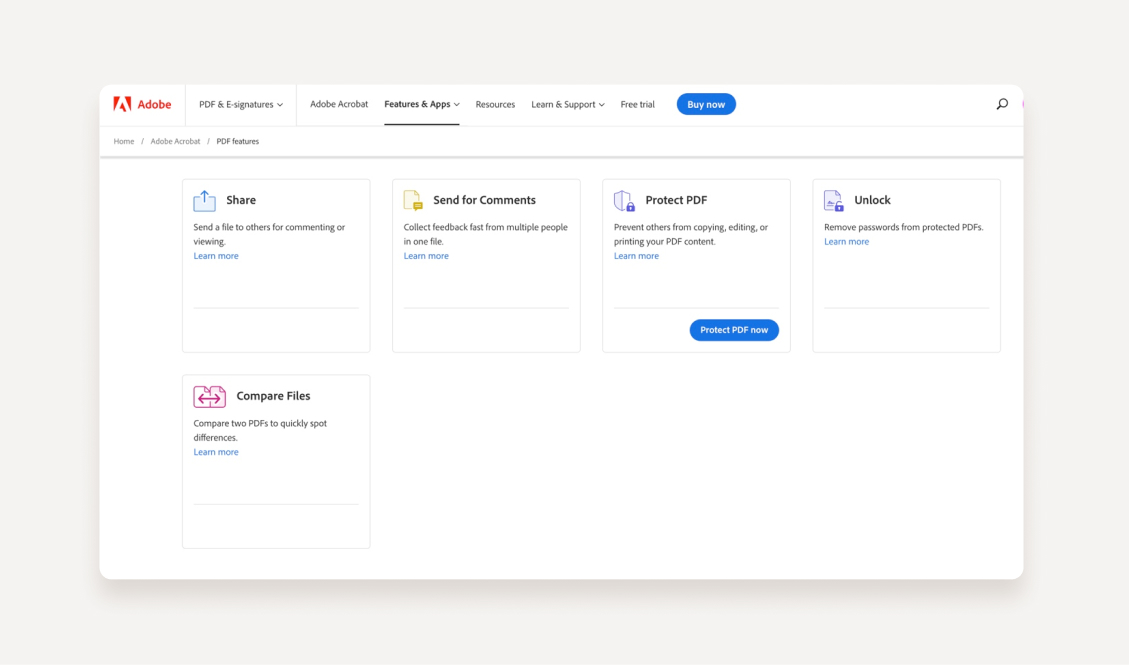Go to Home in the breadcrumb
This screenshot has height=665, width=1129.
click(x=124, y=141)
